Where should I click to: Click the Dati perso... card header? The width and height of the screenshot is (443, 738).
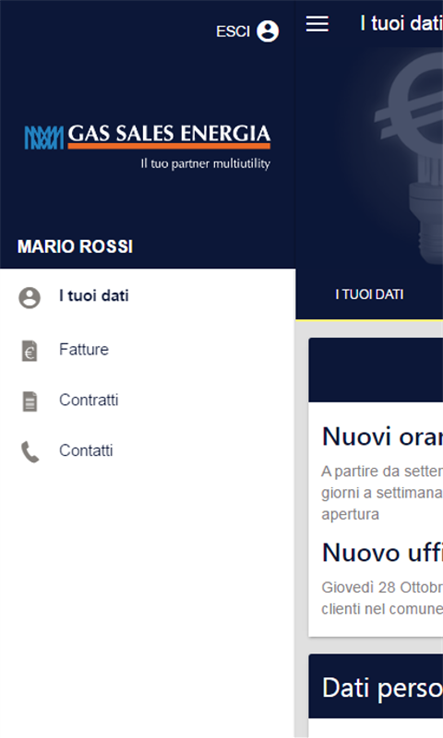point(376,686)
